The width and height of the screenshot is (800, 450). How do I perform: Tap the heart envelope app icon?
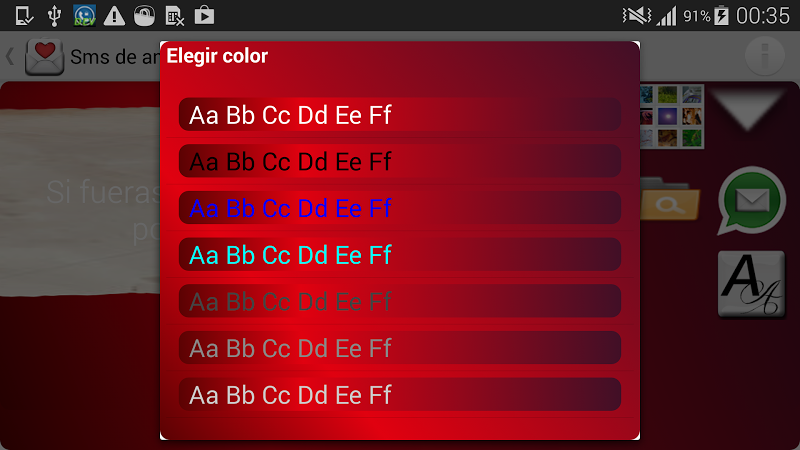(x=45, y=56)
